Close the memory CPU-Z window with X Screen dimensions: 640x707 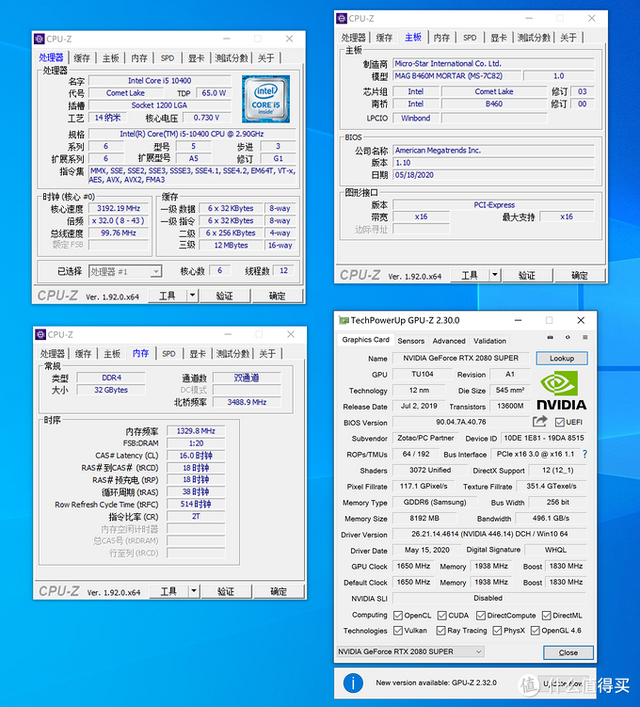coord(291,334)
